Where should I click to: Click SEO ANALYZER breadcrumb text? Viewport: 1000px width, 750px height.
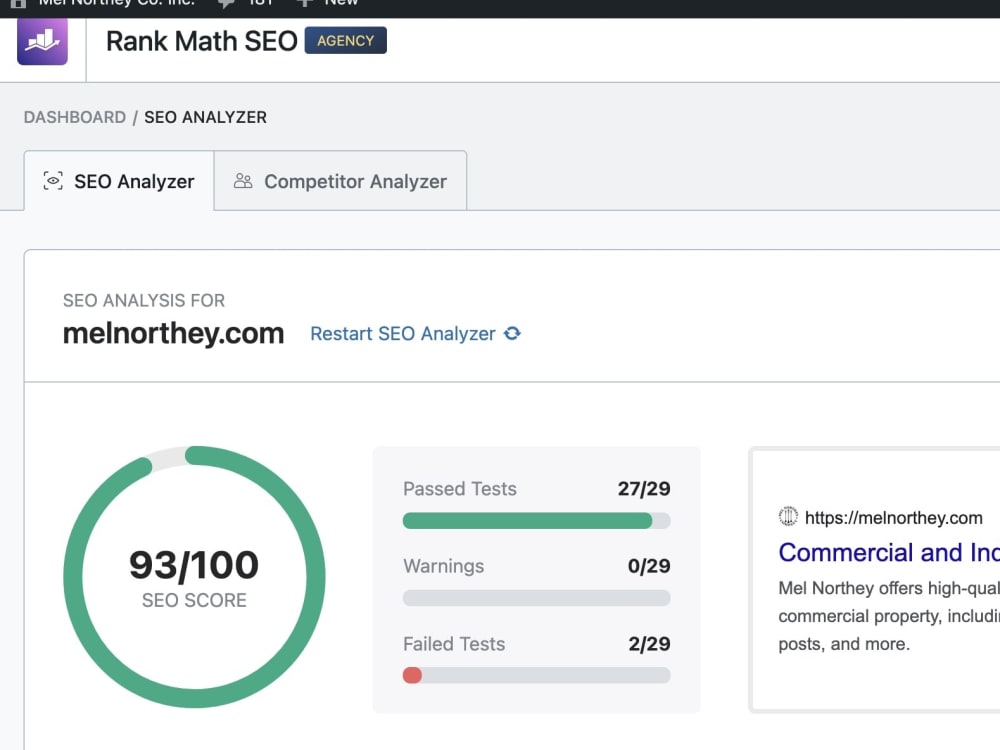point(205,117)
